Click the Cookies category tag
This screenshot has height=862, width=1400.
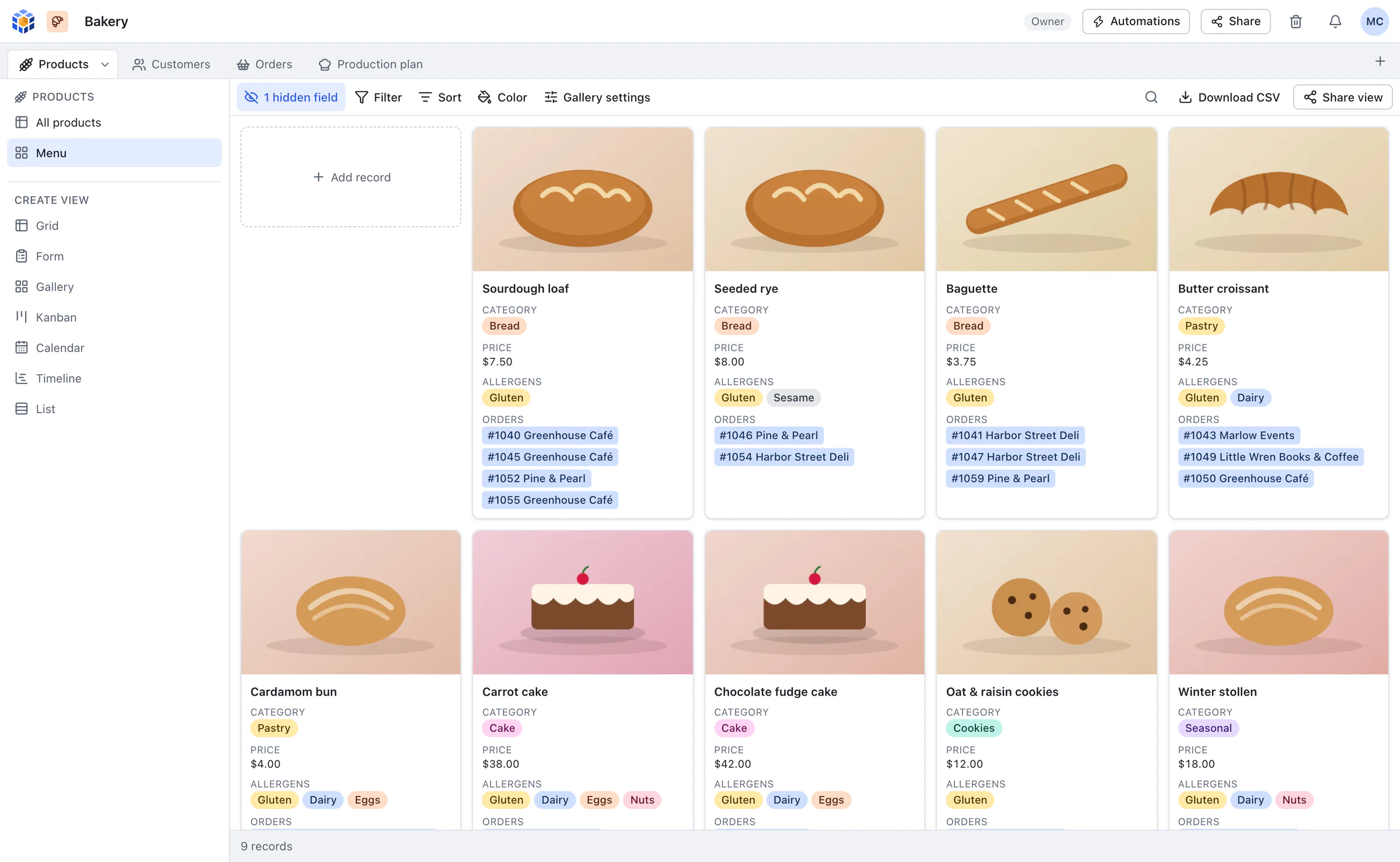(x=974, y=728)
